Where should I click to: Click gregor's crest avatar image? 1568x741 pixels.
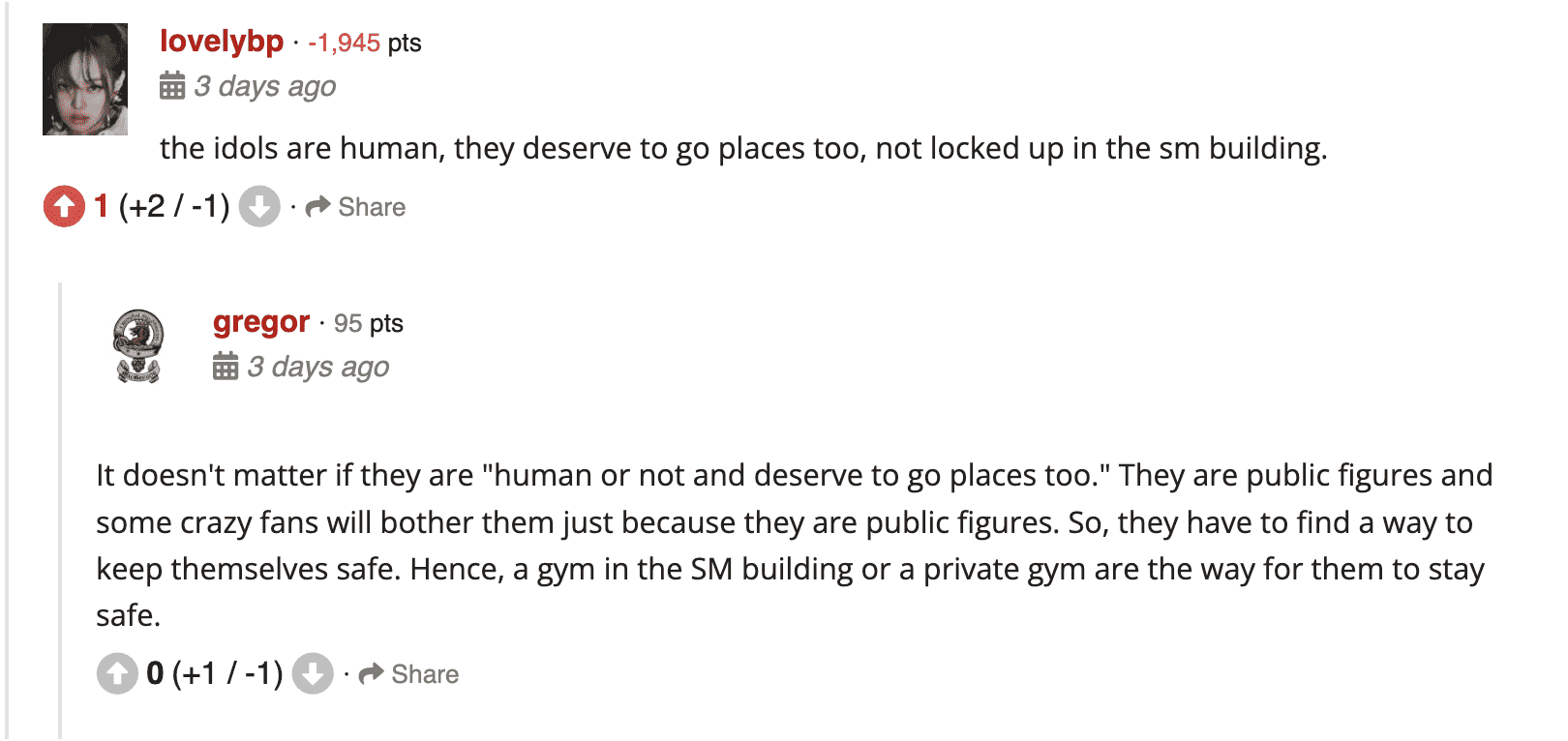pyautogui.click(x=138, y=345)
